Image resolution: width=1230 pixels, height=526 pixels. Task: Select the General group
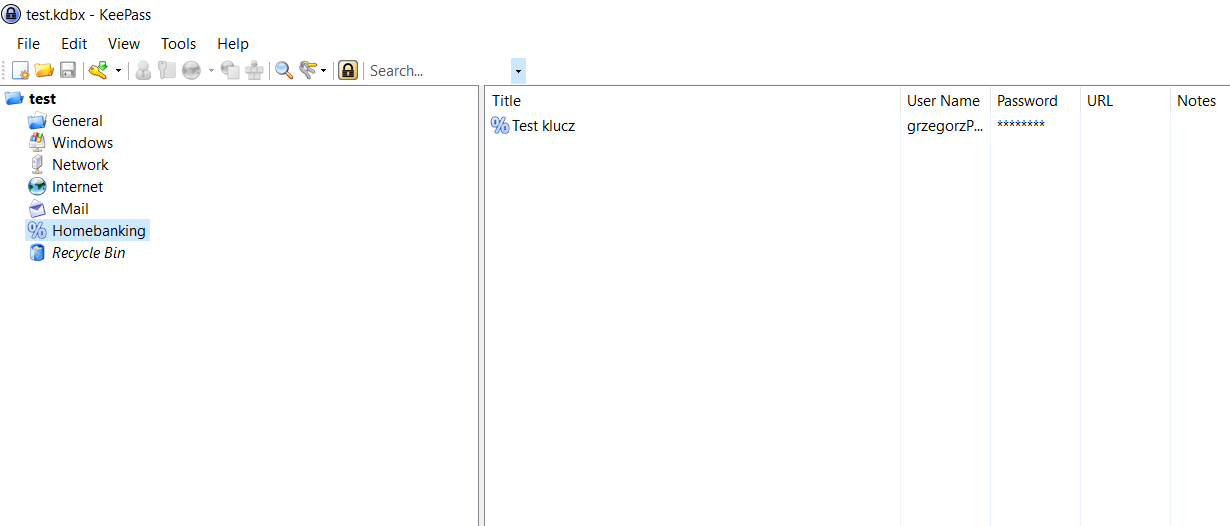point(77,121)
